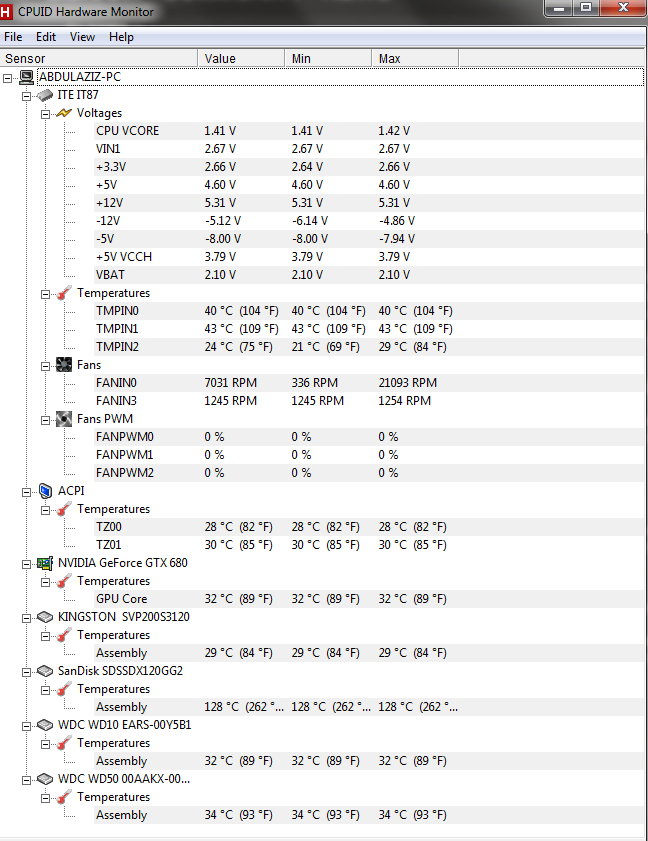Open the File menu

(x=13, y=37)
